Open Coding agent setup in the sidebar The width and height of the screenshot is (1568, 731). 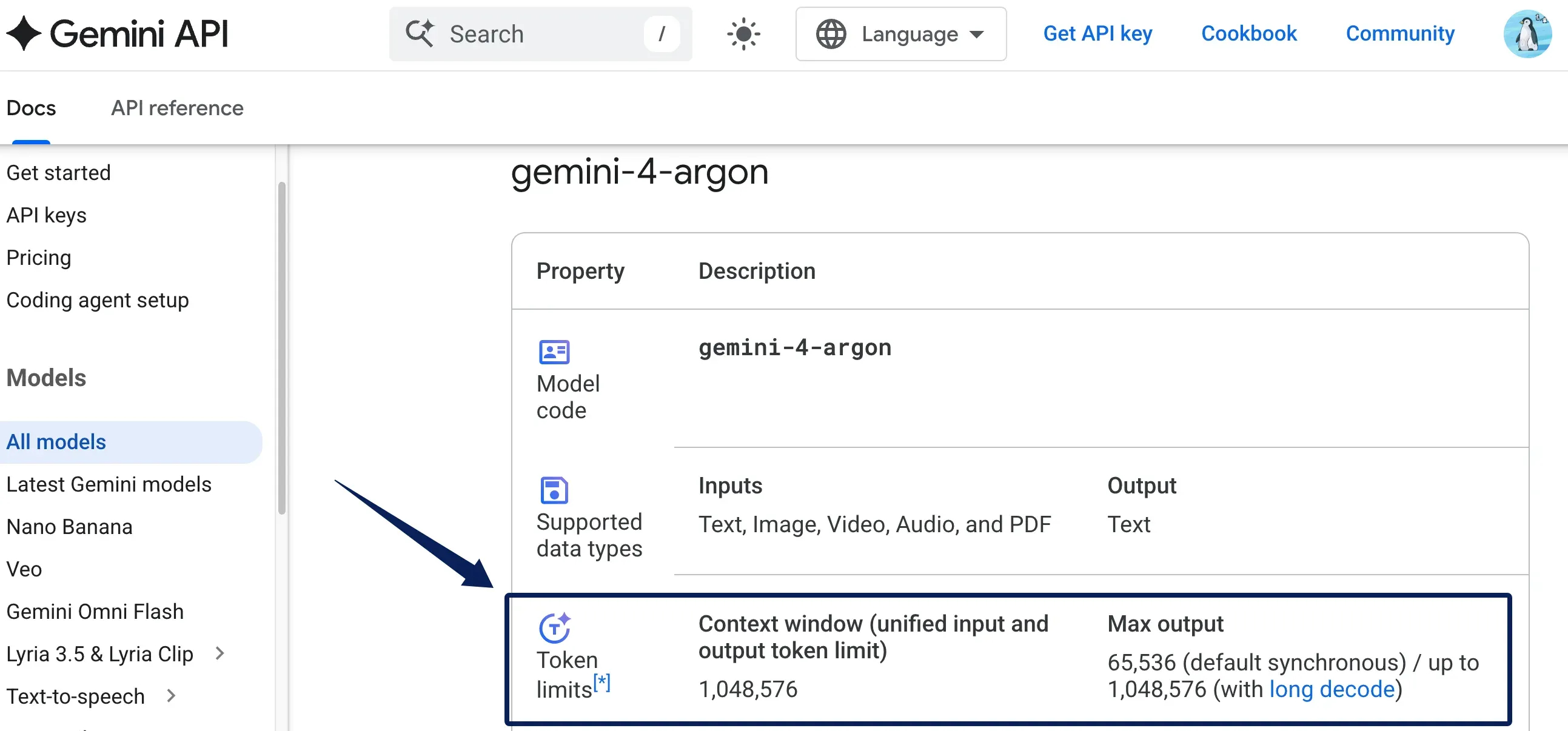click(98, 300)
